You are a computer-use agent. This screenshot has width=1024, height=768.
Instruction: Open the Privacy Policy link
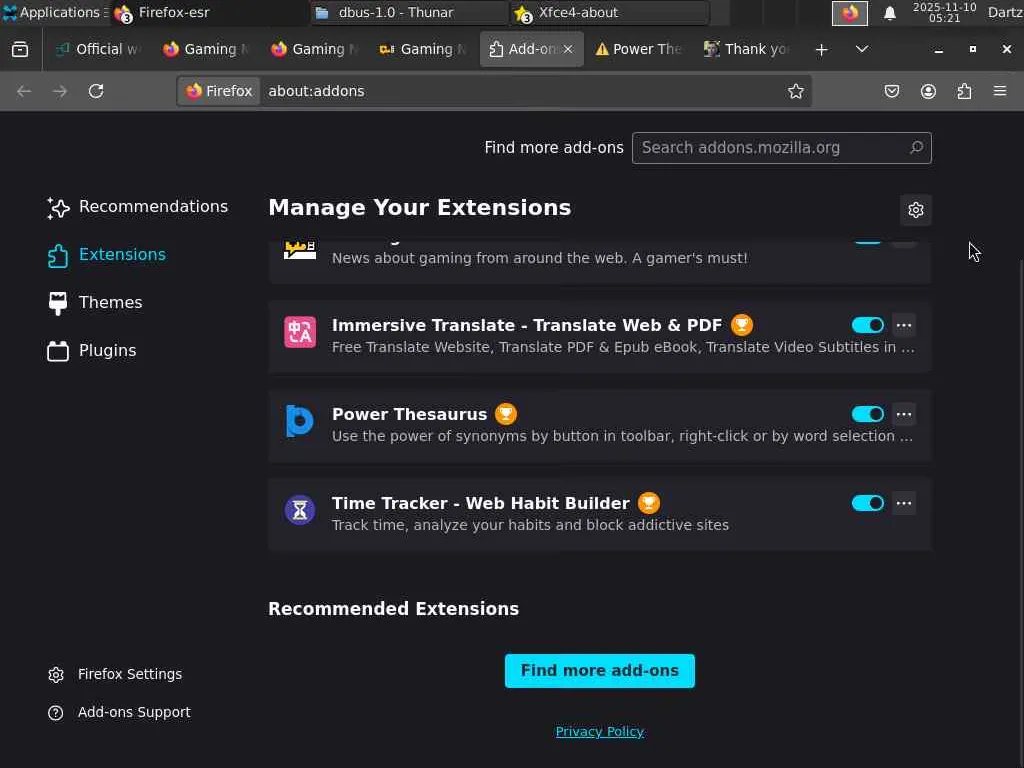tap(600, 731)
